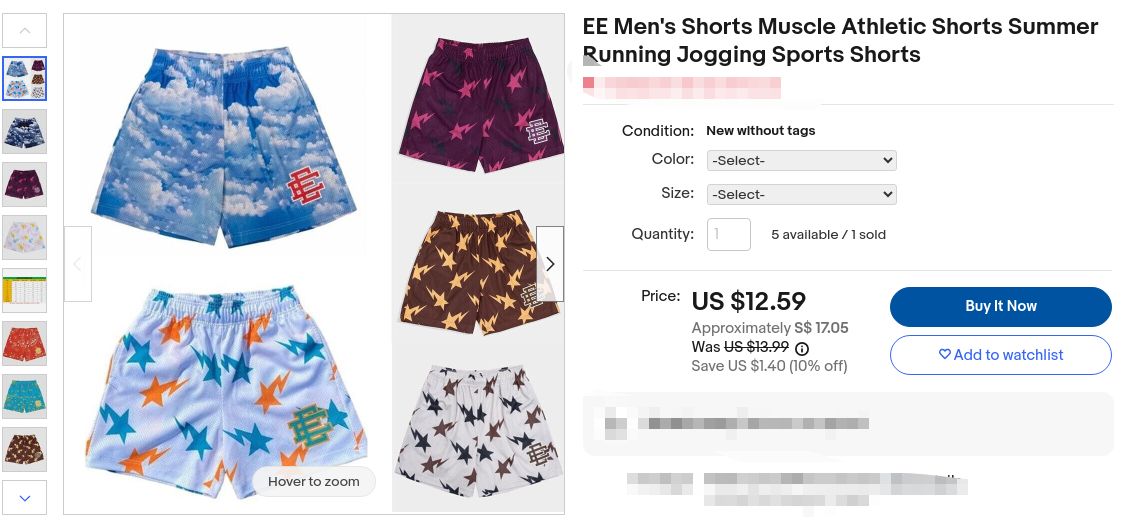The height and width of the screenshot is (523, 1132).
Task: Click the heart icon on watchlist button
Action: [x=944, y=355]
